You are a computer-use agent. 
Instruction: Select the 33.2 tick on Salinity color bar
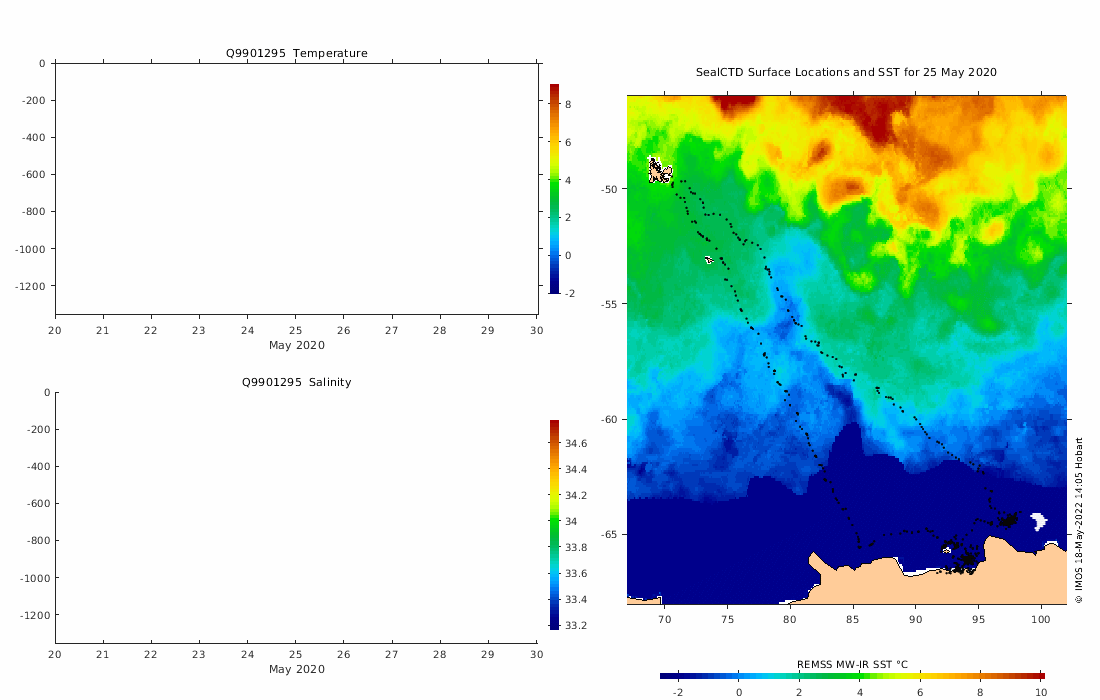[576, 626]
